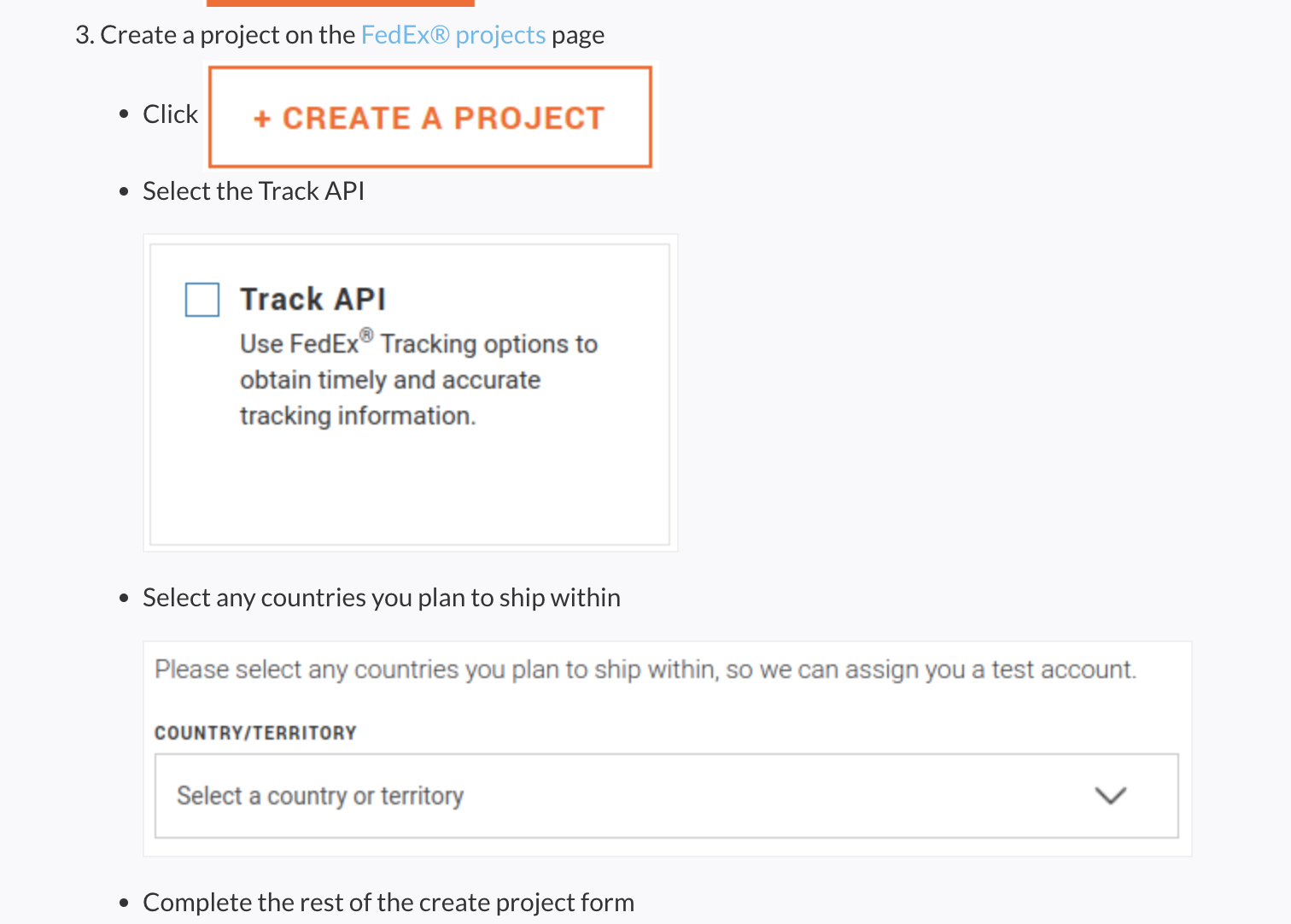This screenshot has width=1291, height=924.
Task: Click the + CREATE A PROJECT button
Action: [x=430, y=117]
